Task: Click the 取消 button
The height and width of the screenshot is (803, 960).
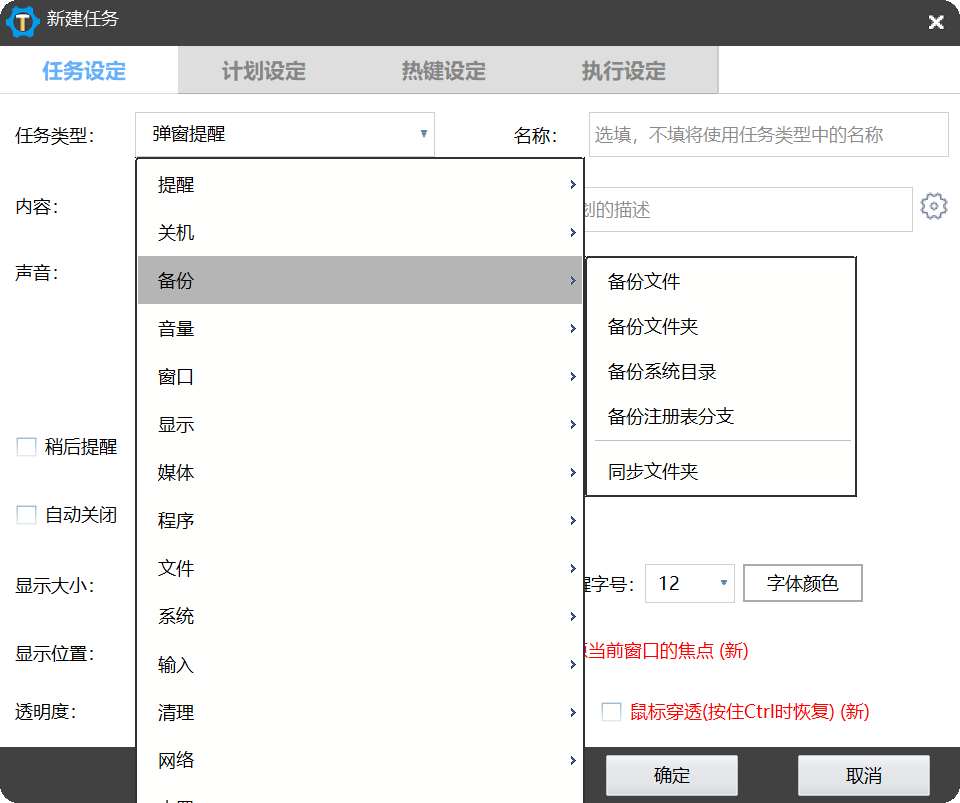Action: pos(863,775)
